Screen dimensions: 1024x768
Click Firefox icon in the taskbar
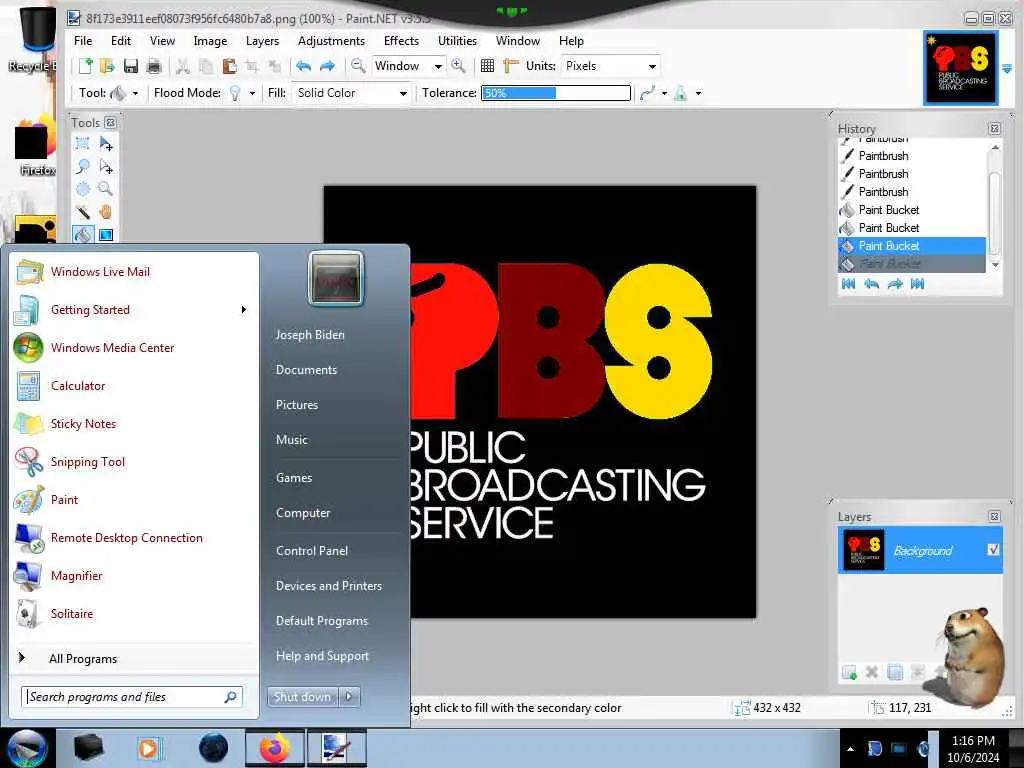click(x=274, y=748)
